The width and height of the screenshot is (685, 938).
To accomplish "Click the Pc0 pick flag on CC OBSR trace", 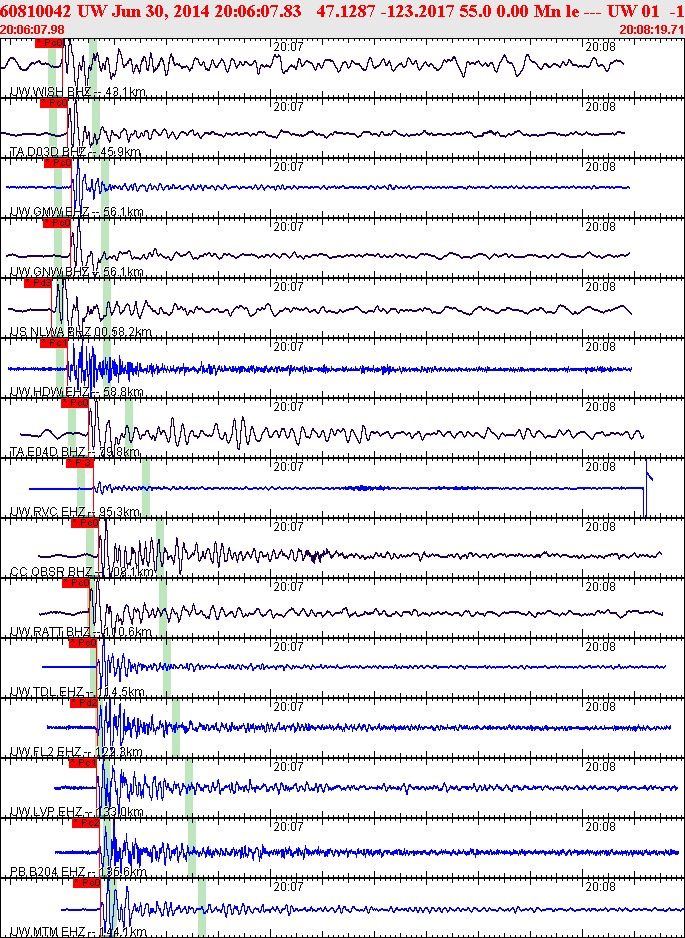I will [85, 523].
